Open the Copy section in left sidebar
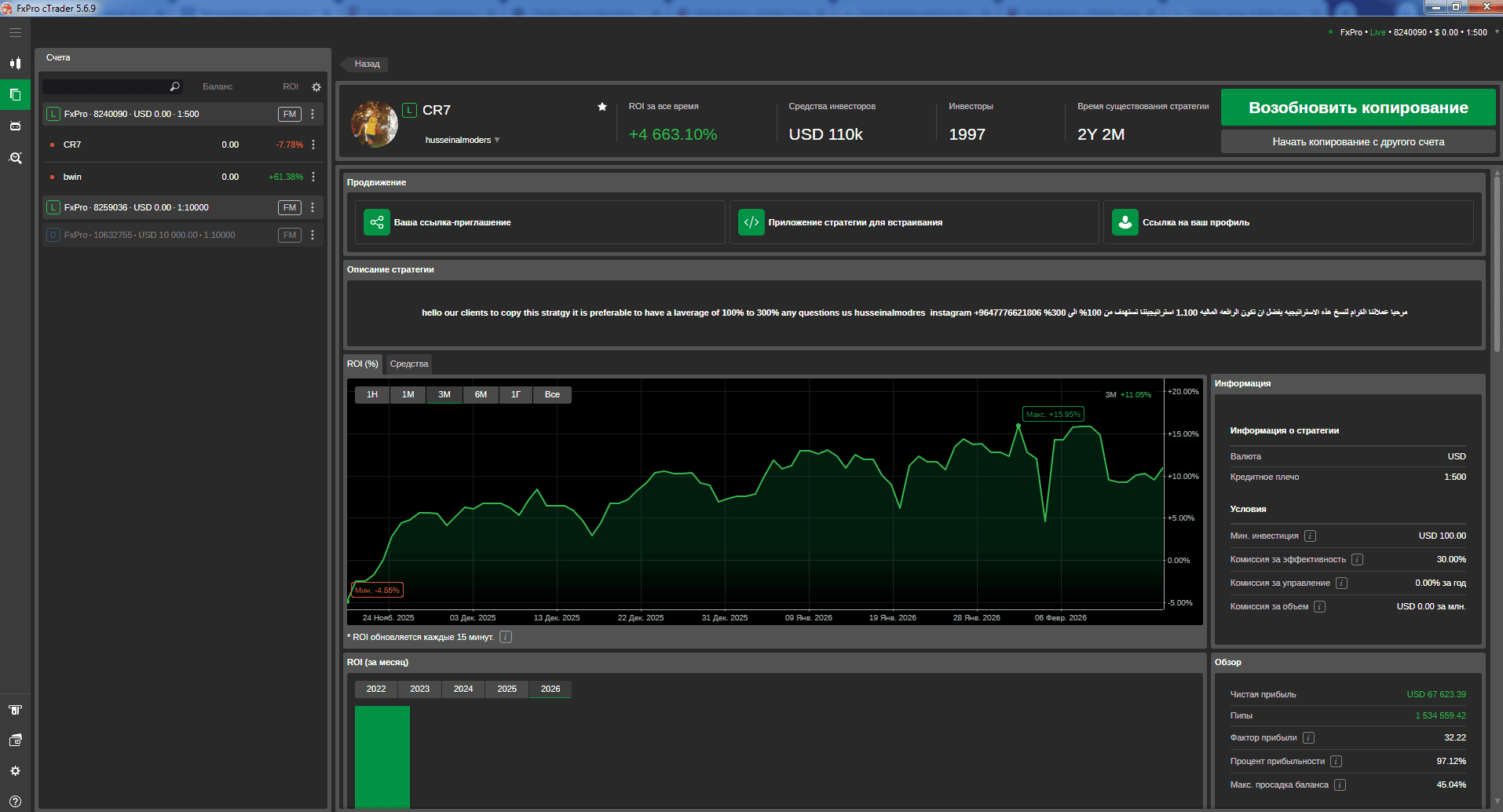 15,94
